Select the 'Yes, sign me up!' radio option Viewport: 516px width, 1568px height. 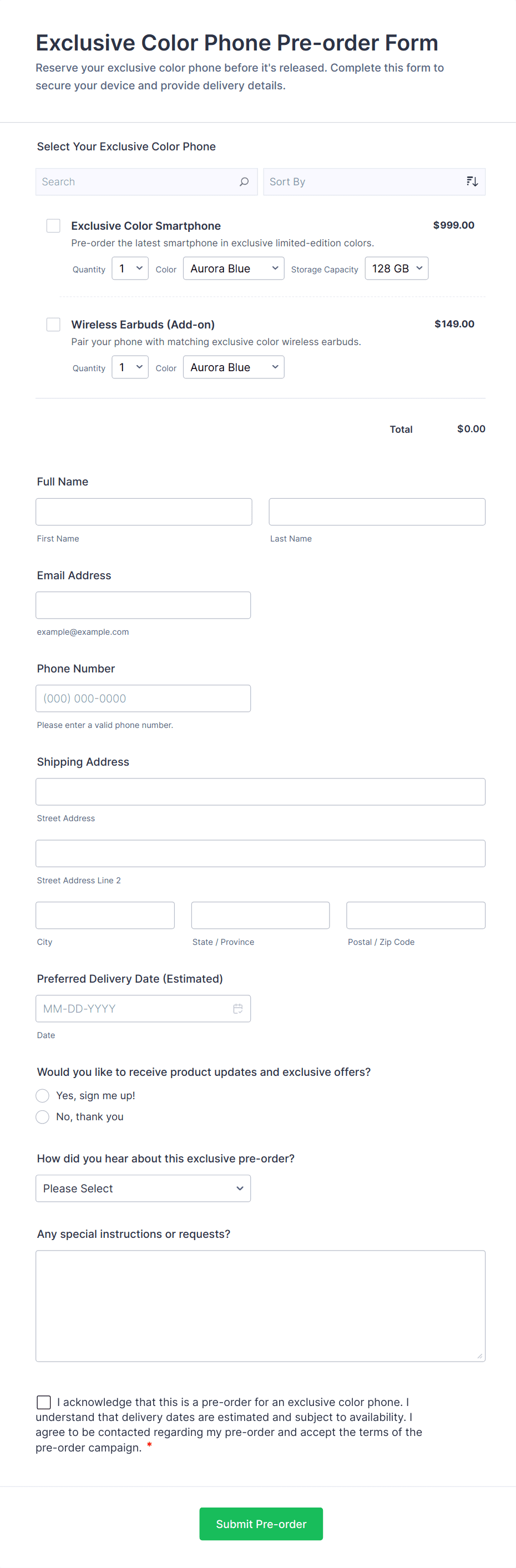[43, 1096]
